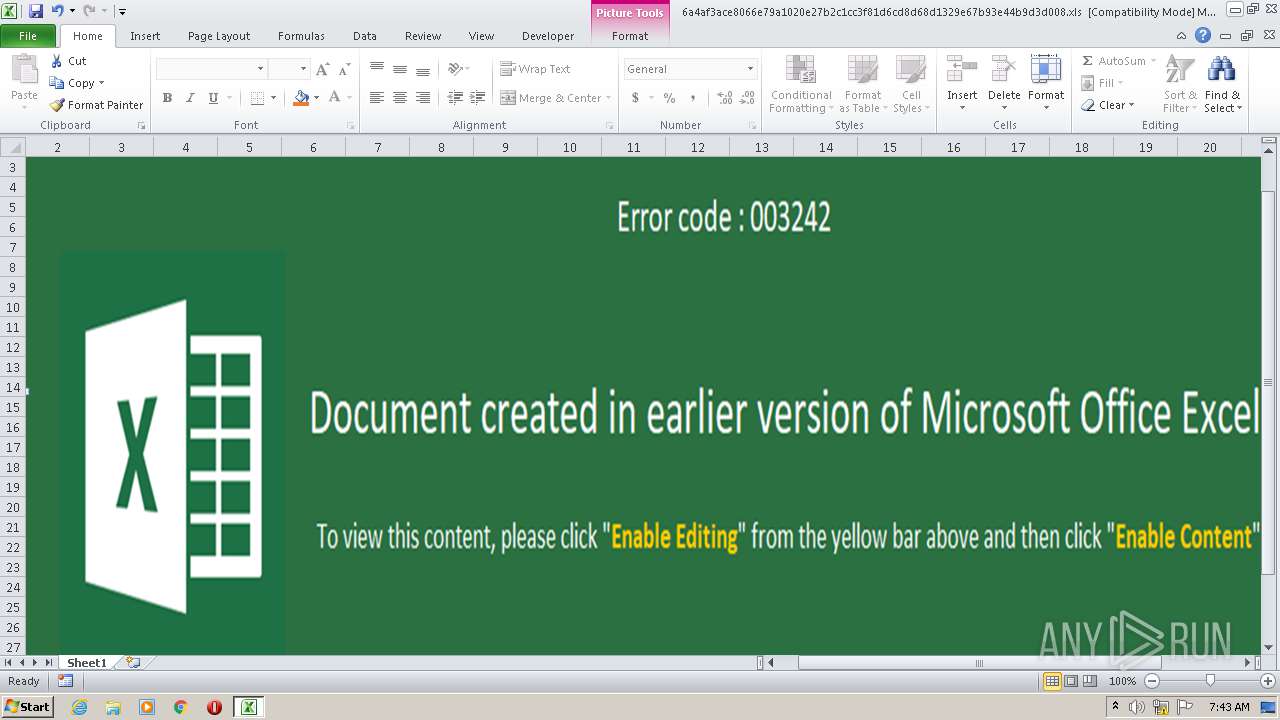Open Chrome from the taskbar
This screenshot has width=1280, height=720.
coord(181,707)
